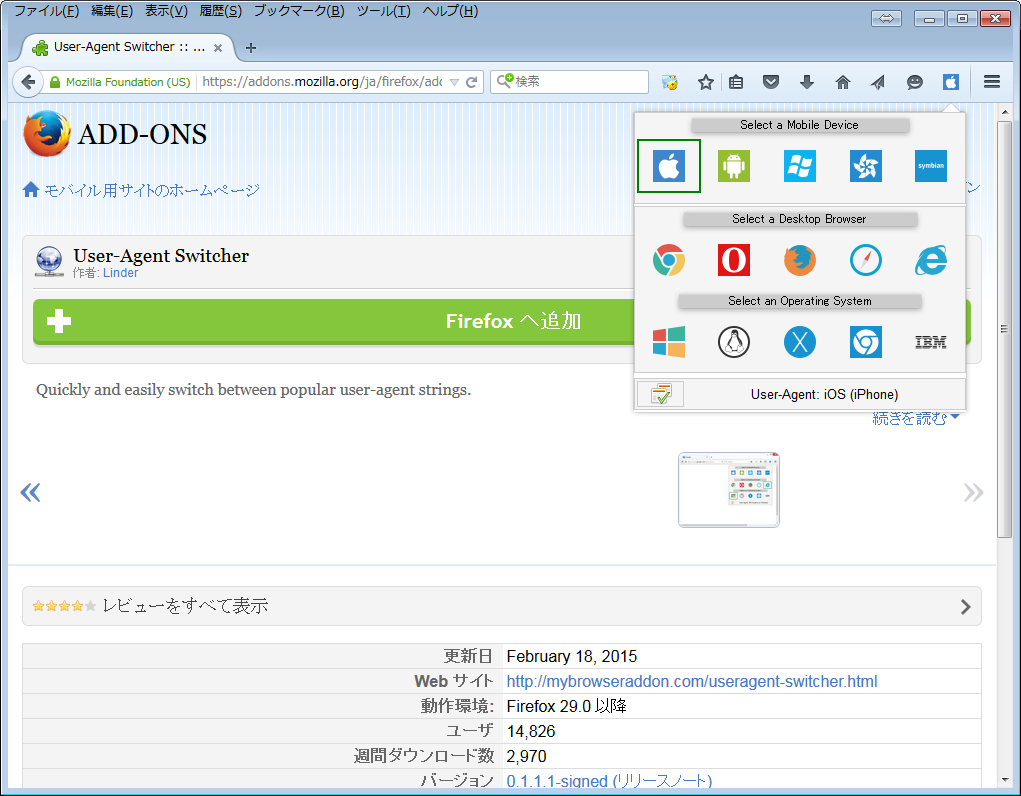1021x796 pixels.
Task: Go to モバイル用サイトのホームページ link
Action: (141, 190)
